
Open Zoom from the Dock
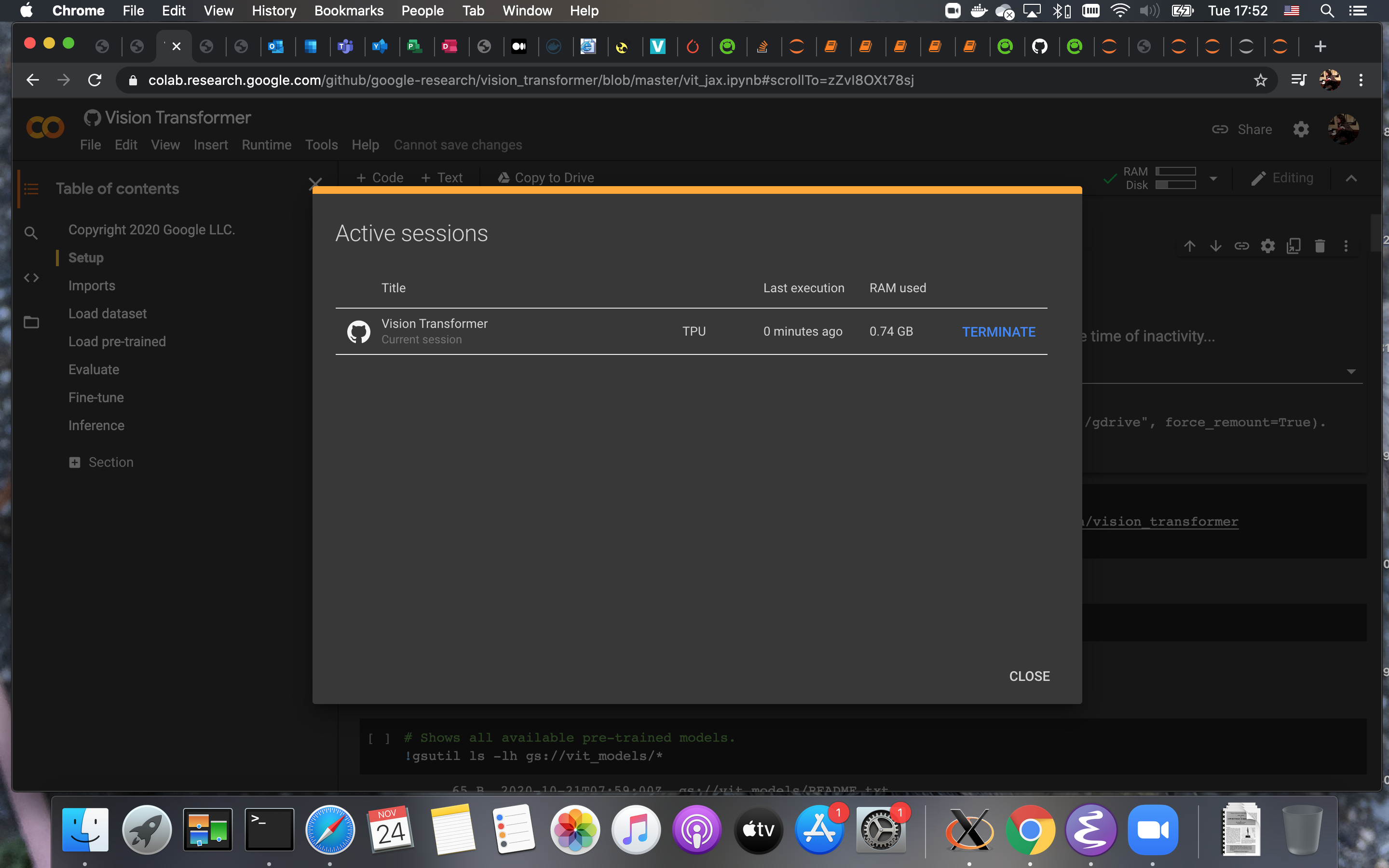coord(1153,829)
